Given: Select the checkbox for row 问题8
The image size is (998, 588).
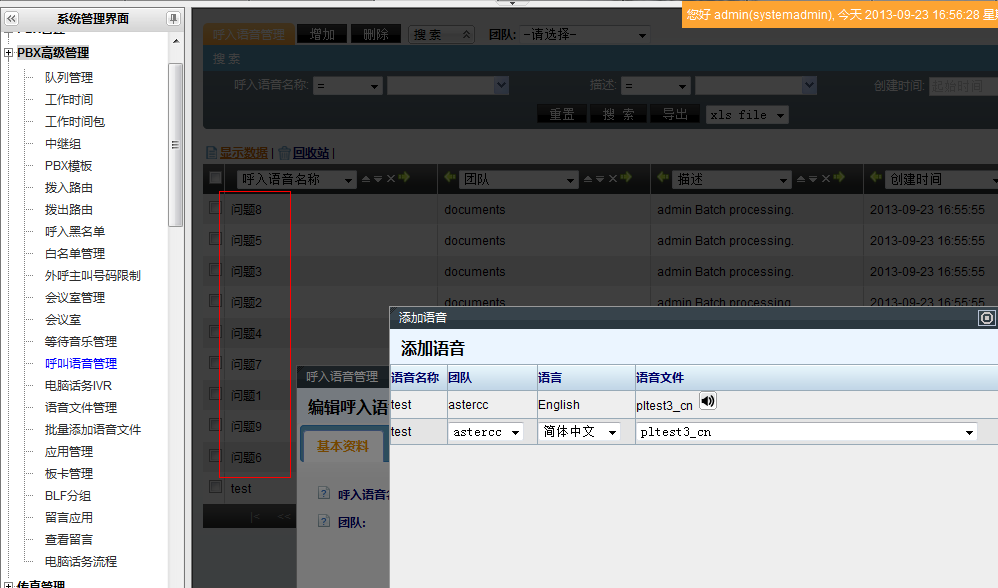Looking at the screenshot, I should [215, 208].
